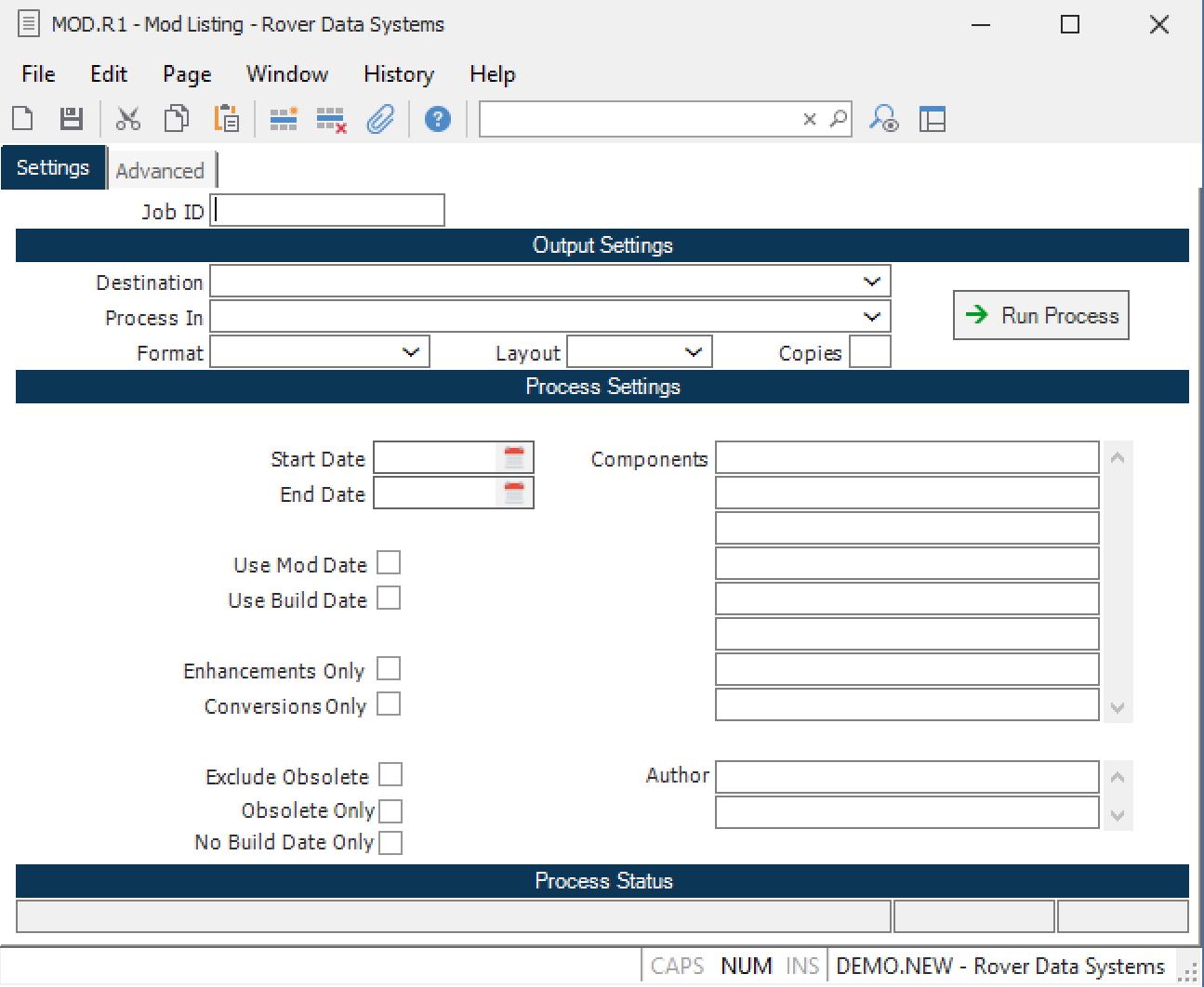1204x987 pixels.
Task: Click the Delete row toolbar icon
Action: tap(331, 120)
